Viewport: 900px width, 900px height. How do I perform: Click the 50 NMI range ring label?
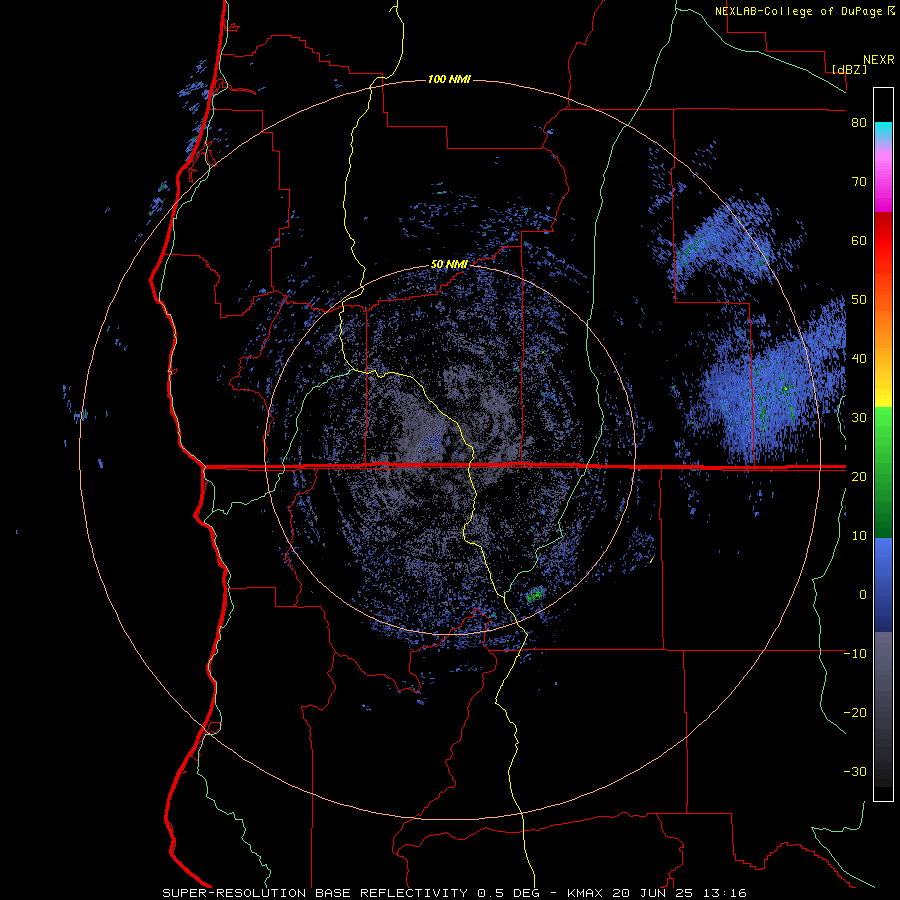pyautogui.click(x=449, y=264)
